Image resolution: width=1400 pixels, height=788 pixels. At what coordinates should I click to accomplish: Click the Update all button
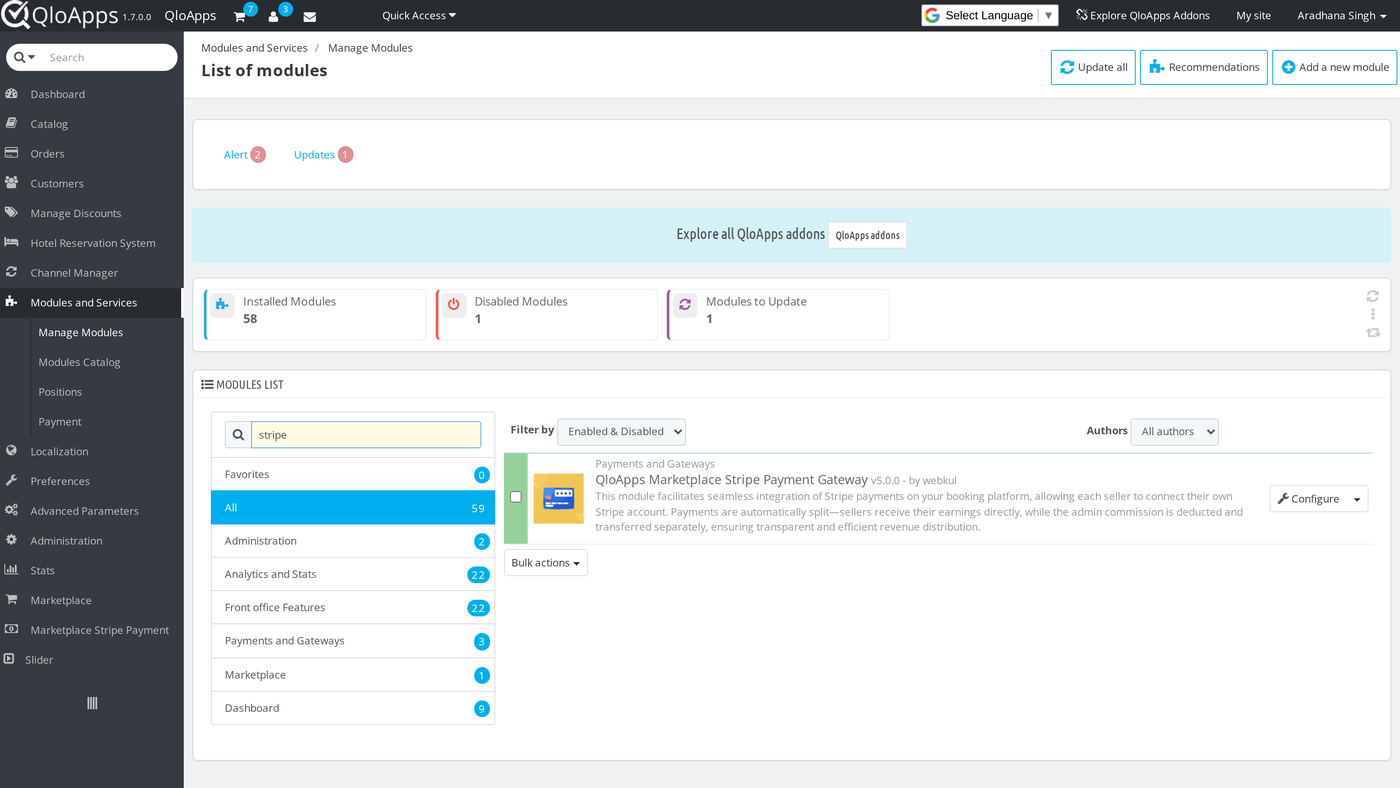coord(1093,67)
